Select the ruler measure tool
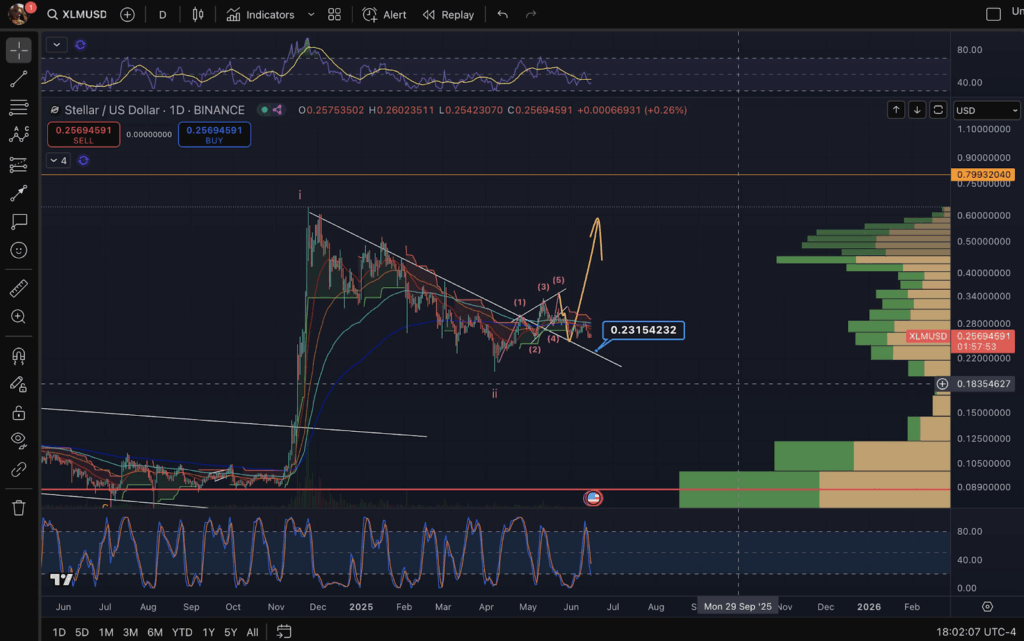The width and height of the screenshot is (1024, 641). tap(19, 288)
